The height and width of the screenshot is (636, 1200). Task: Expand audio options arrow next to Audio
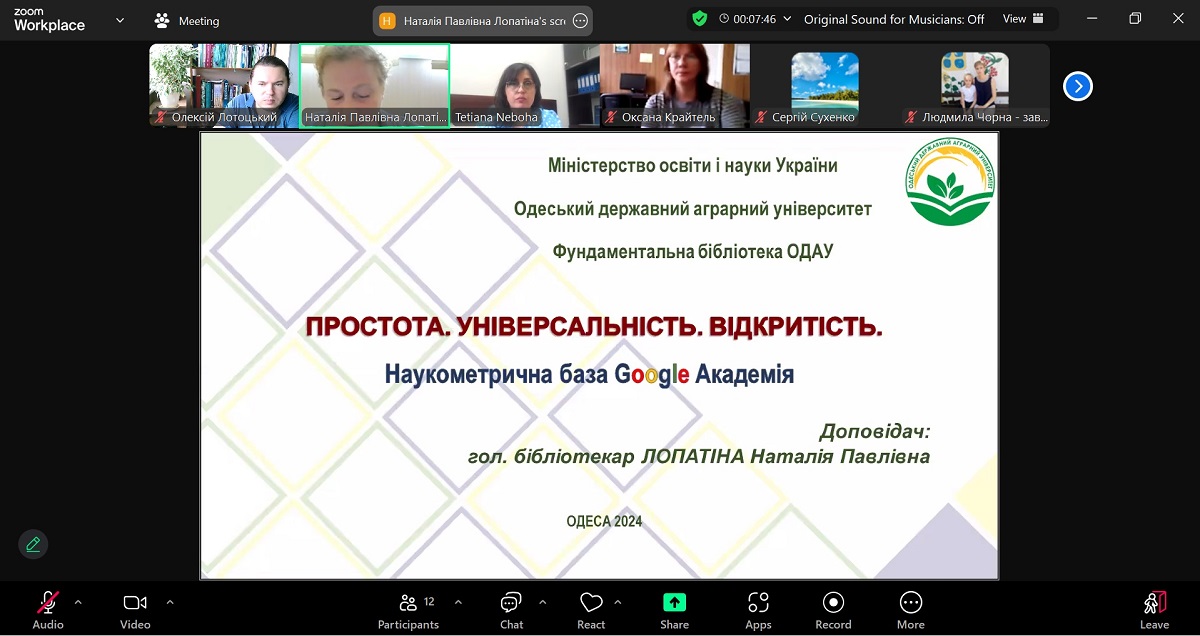click(78, 602)
